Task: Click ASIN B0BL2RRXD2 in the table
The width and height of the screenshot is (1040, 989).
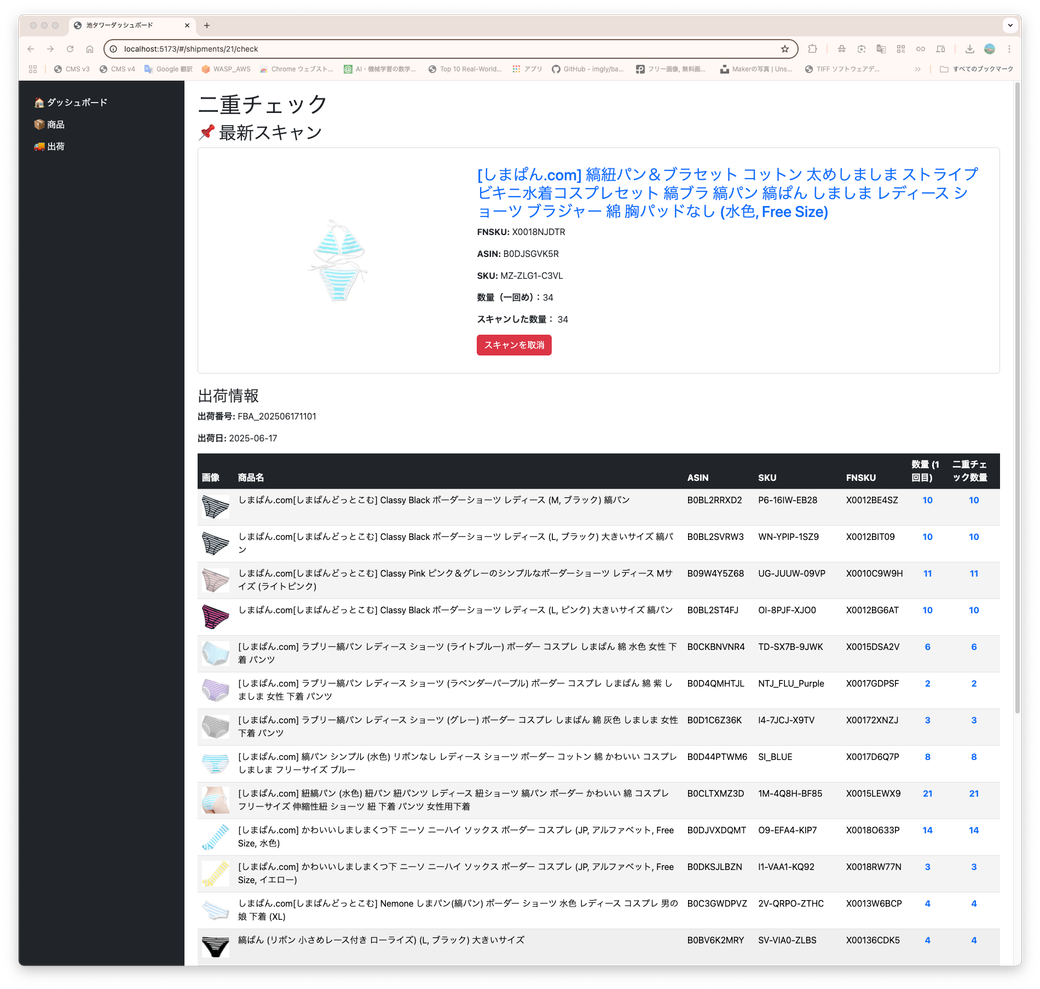Action: tap(714, 500)
